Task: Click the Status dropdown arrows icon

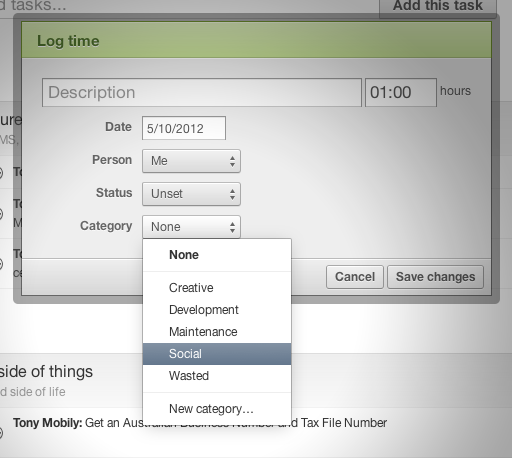Action: [x=232, y=194]
